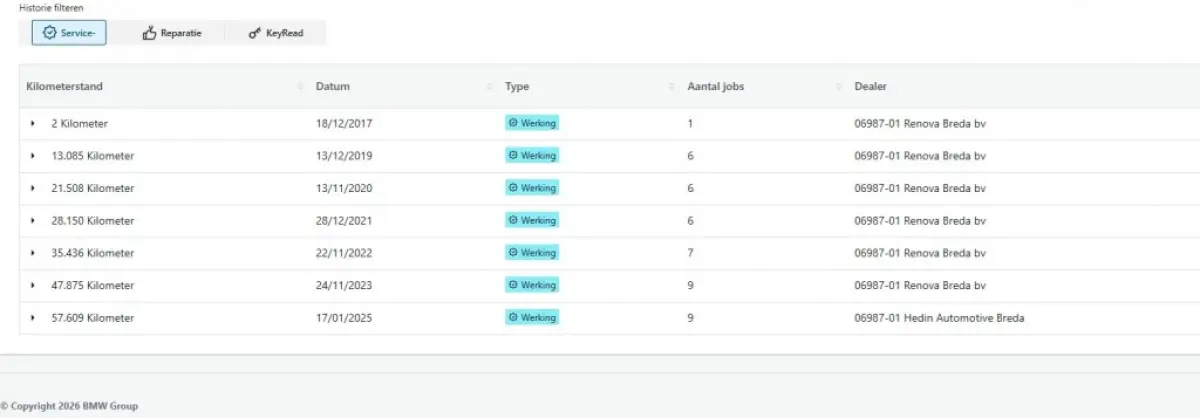Click the Werking badge for 24/11/2023
Viewport: 1200px width, 418px height.
pos(532,285)
